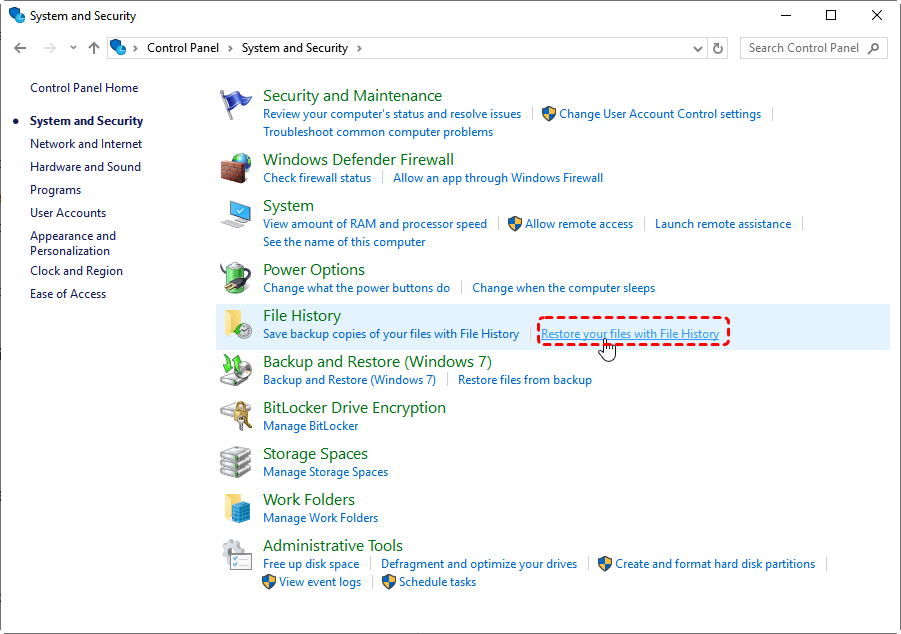Select System and Security in the sidebar
The image size is (901, 634).
86,121
